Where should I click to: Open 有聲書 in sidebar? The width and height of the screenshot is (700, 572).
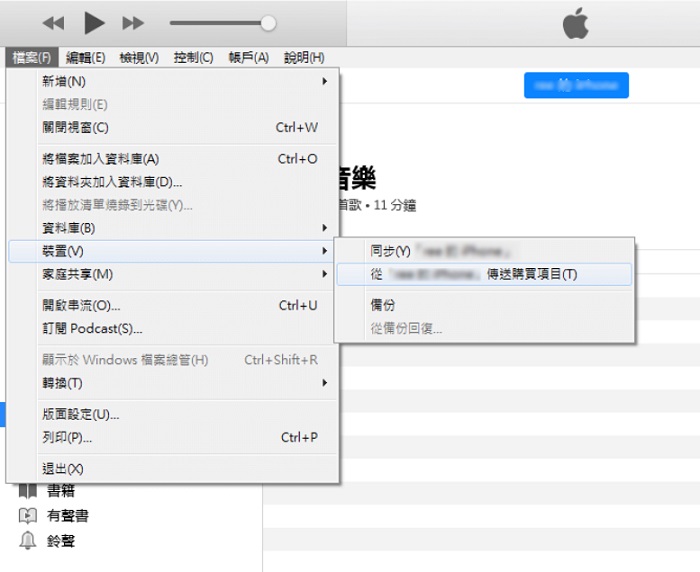68,516
